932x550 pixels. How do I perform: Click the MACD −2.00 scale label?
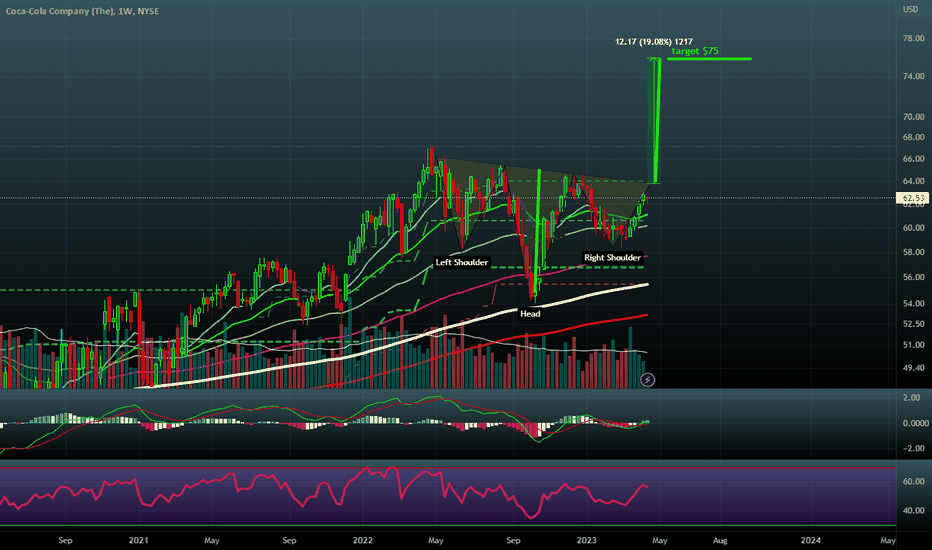click(x=914, y=448)
